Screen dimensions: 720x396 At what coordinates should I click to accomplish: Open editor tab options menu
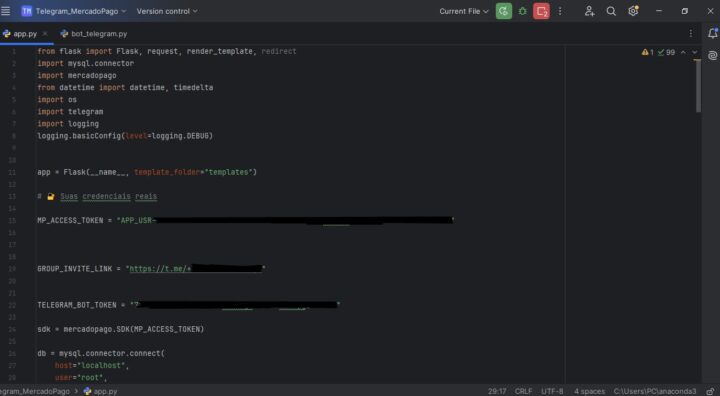click(691, 34)
